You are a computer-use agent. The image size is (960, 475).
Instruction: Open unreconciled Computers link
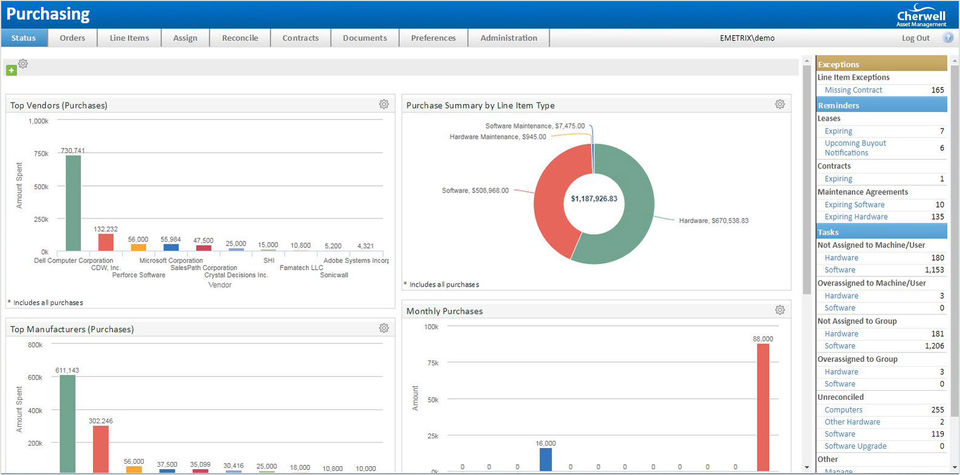[x=846, y=409]
